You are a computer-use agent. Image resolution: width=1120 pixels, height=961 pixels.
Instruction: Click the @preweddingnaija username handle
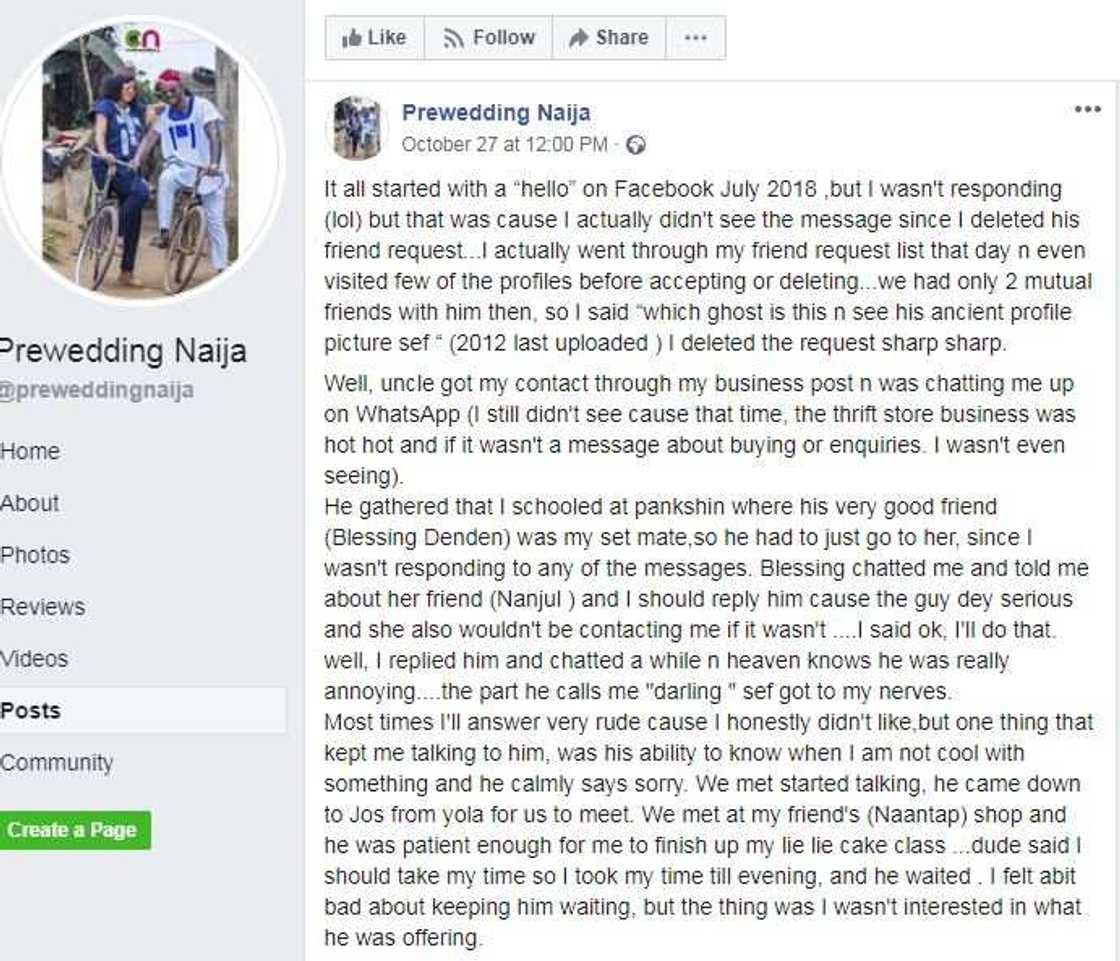coord(96,391)
